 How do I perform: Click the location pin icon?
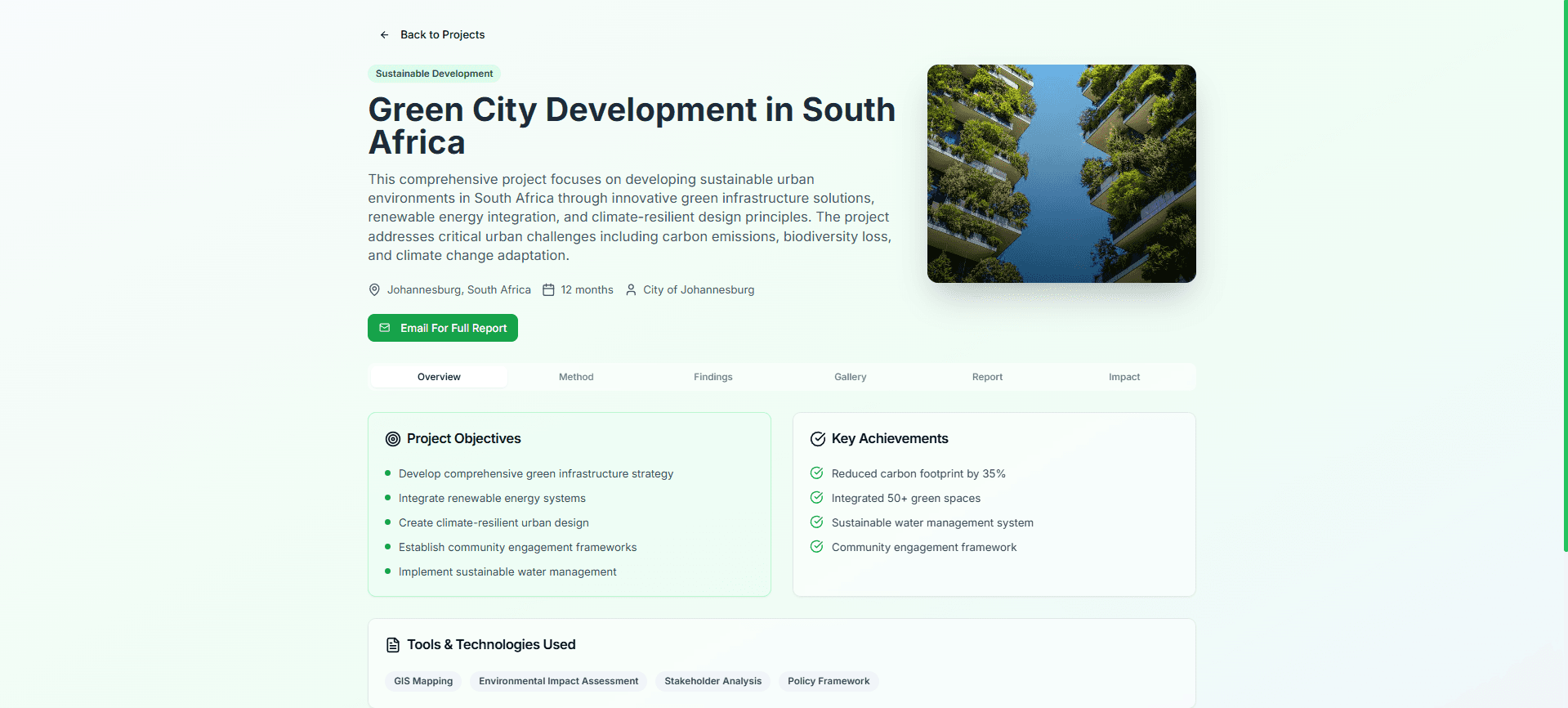pos(374,290)
